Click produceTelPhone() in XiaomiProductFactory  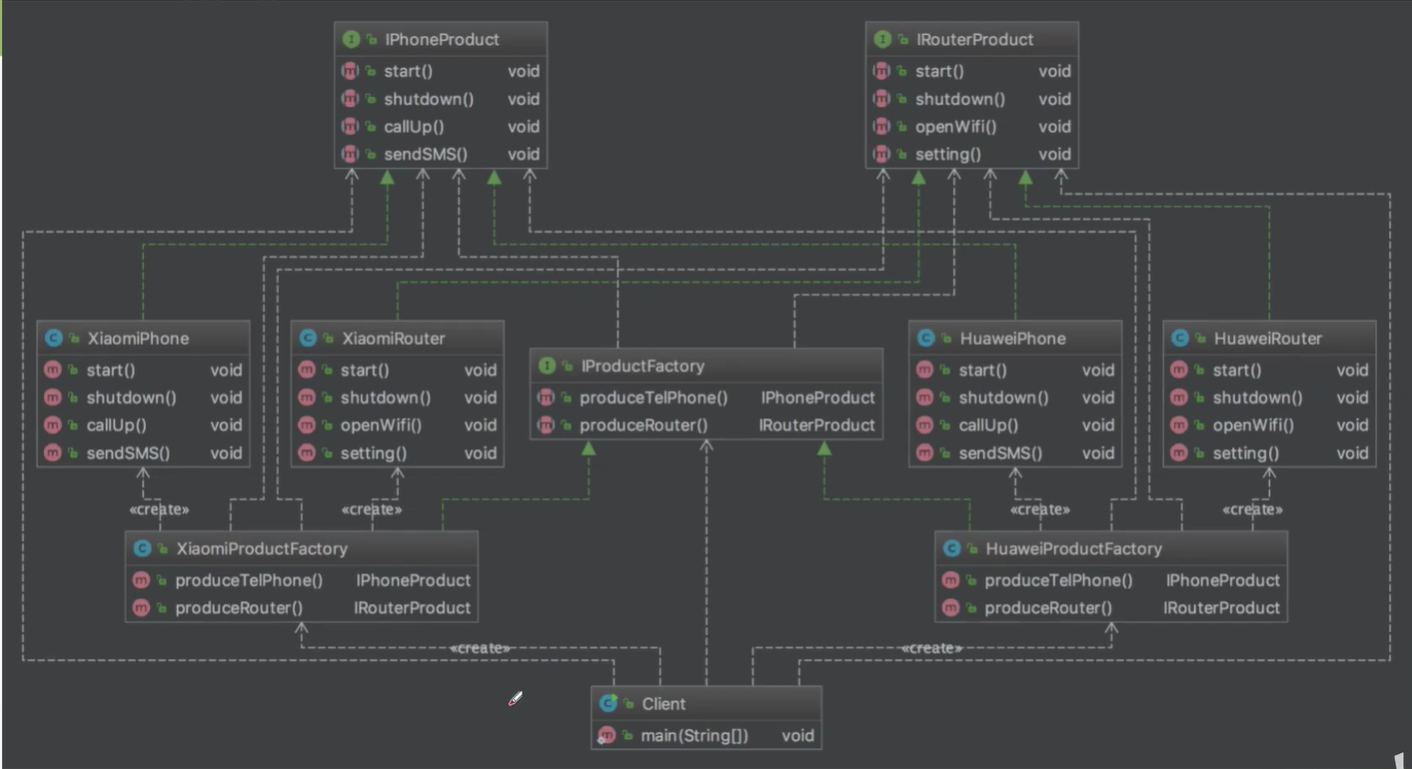[249, 581]
